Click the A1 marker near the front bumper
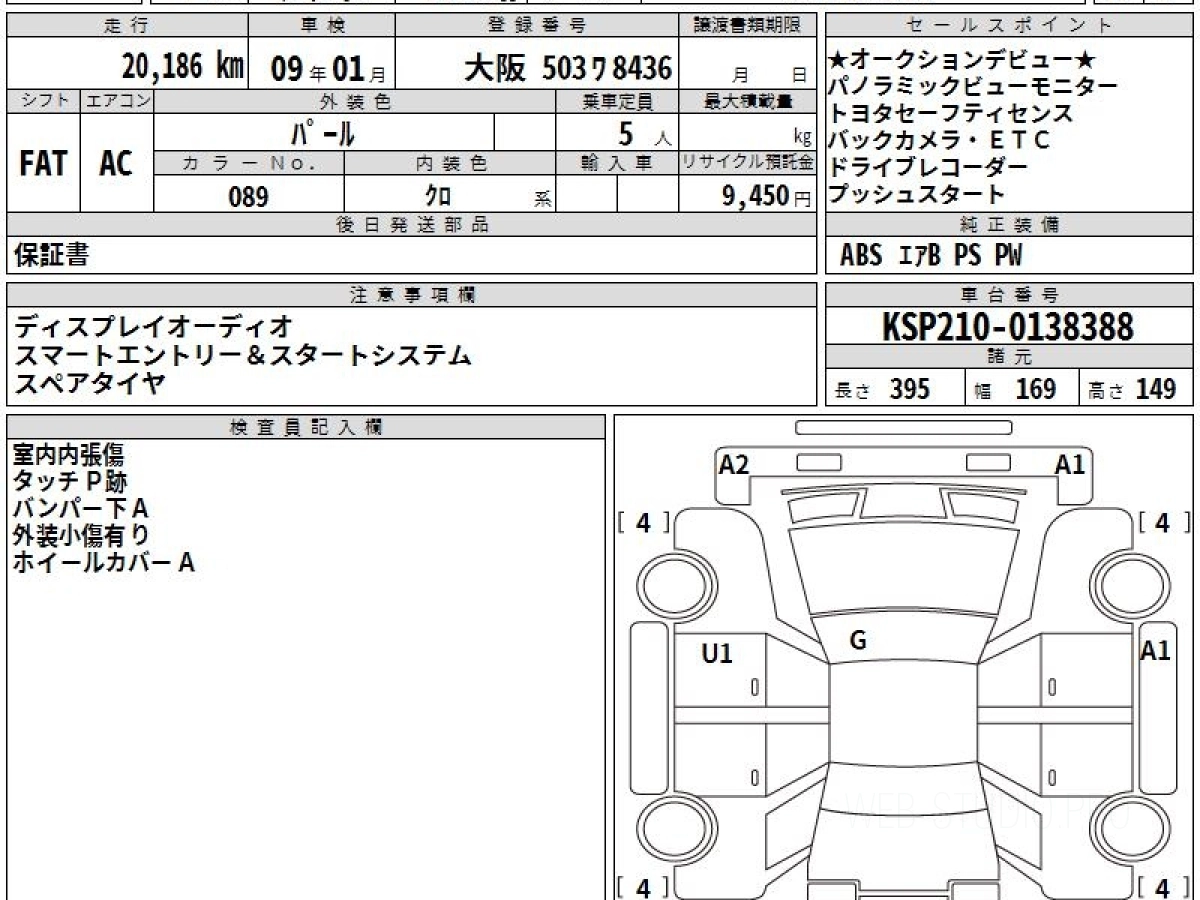The image size is (1200, 900). coord(1070,464)
